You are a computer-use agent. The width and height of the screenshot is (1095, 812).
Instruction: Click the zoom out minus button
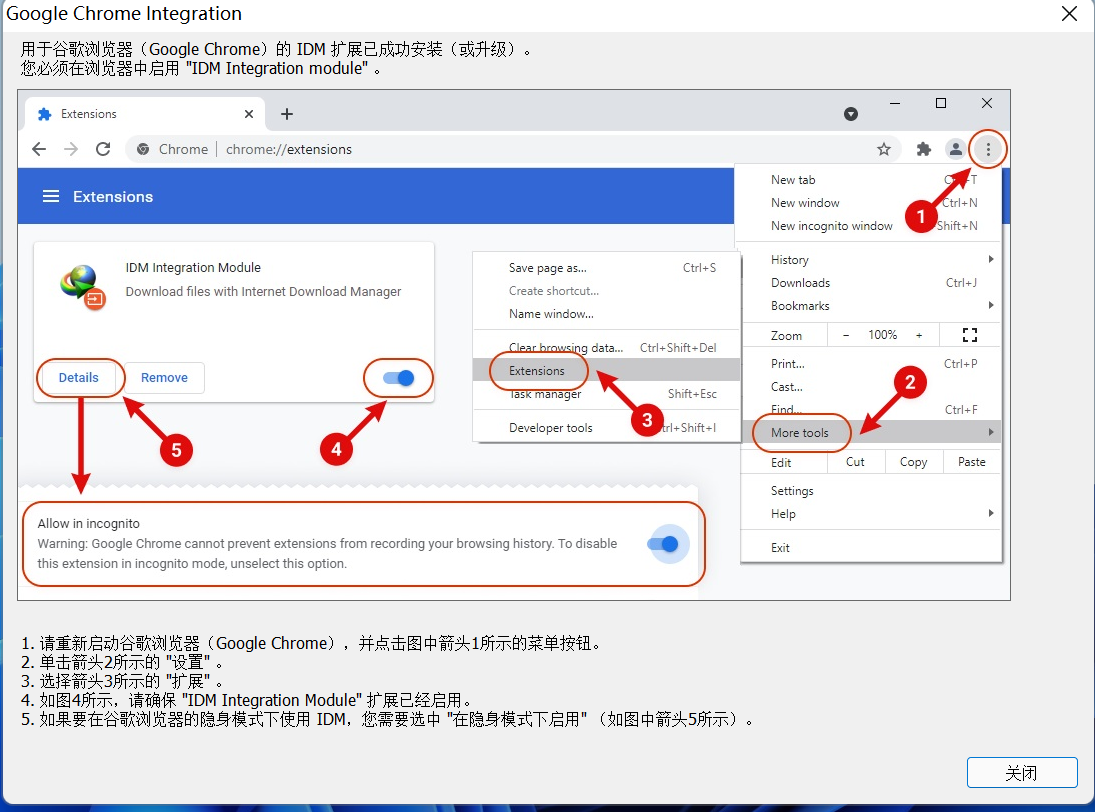845,335
